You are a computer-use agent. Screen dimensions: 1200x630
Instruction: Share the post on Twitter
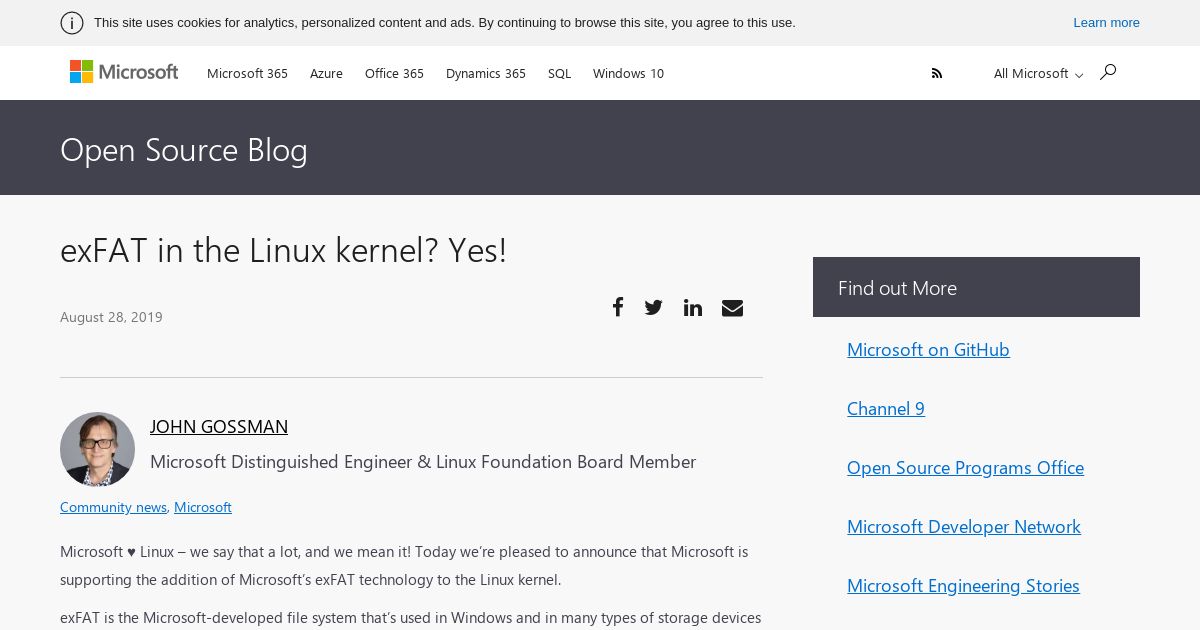click(x=653, y=307)
